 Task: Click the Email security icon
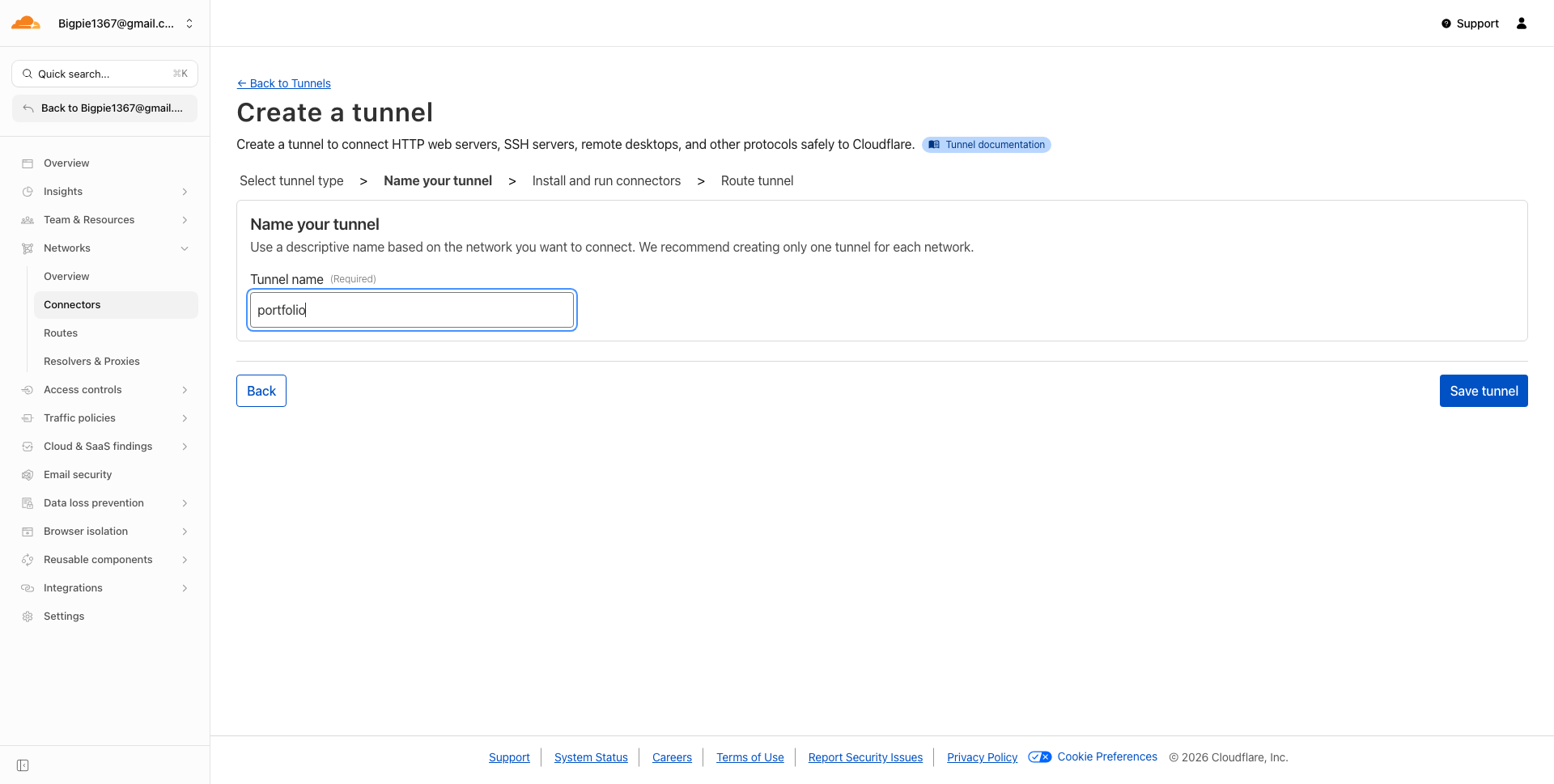coord(28,475)
